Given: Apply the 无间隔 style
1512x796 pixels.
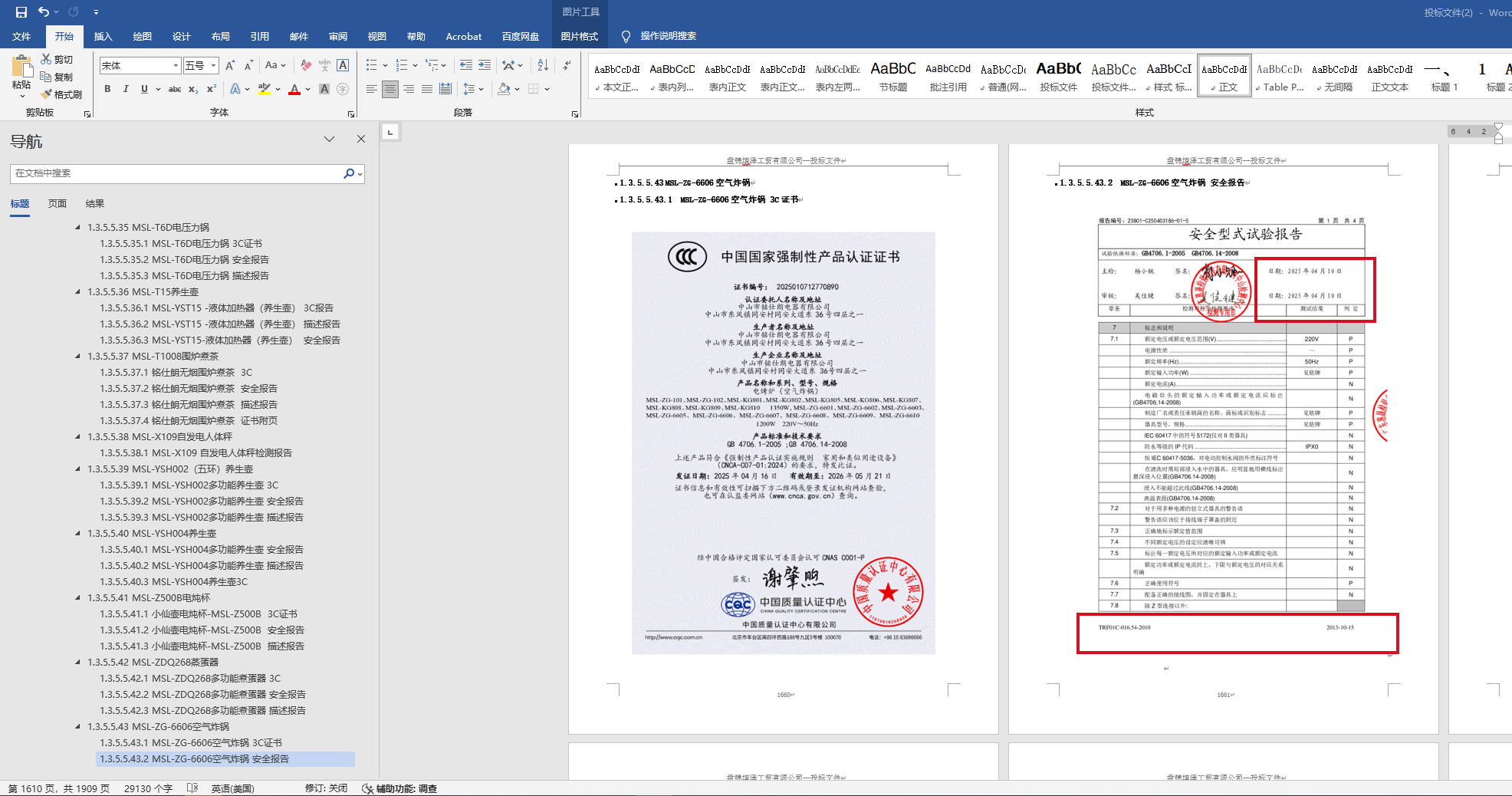Looking at the screenshot, I should [1334, 77].
